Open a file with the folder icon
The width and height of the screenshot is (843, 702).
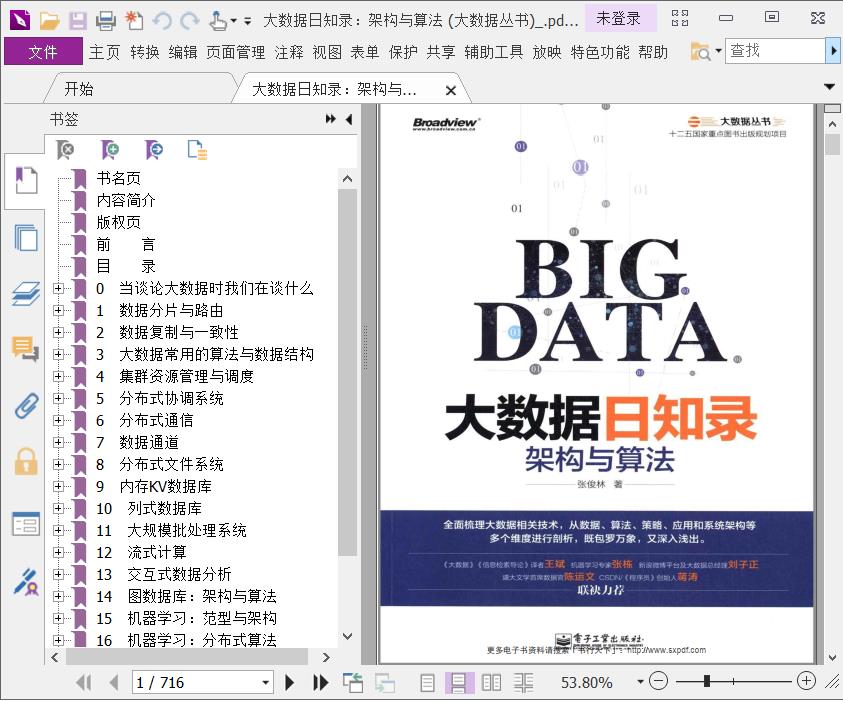(49, 20)
